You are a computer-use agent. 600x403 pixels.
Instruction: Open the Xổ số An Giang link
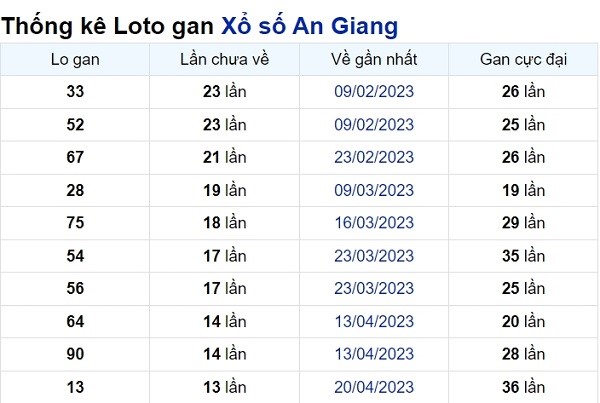(310, 27)
